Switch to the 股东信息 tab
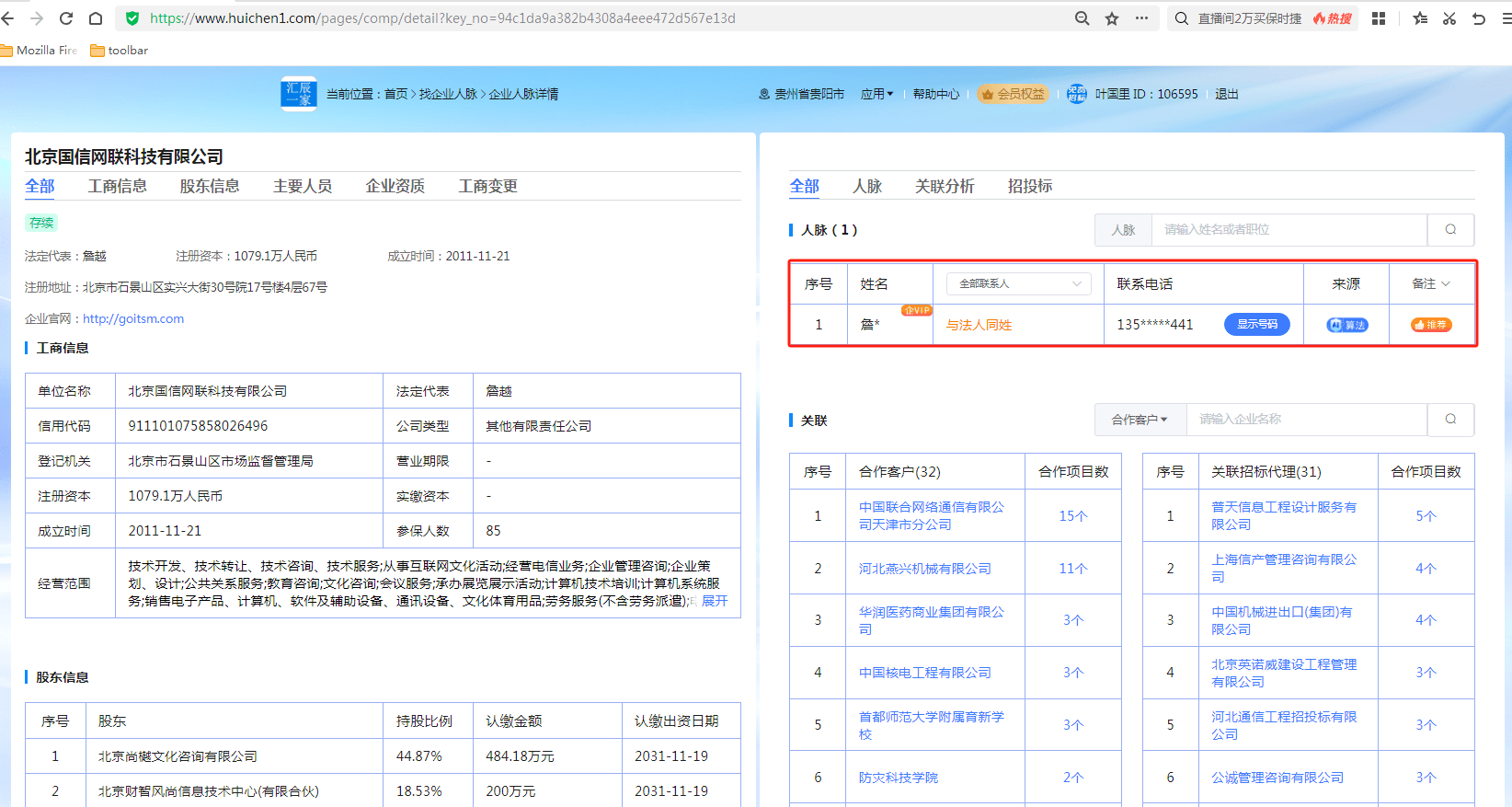The height and width of the screenshot is (807, 1512). pos(210,186)
